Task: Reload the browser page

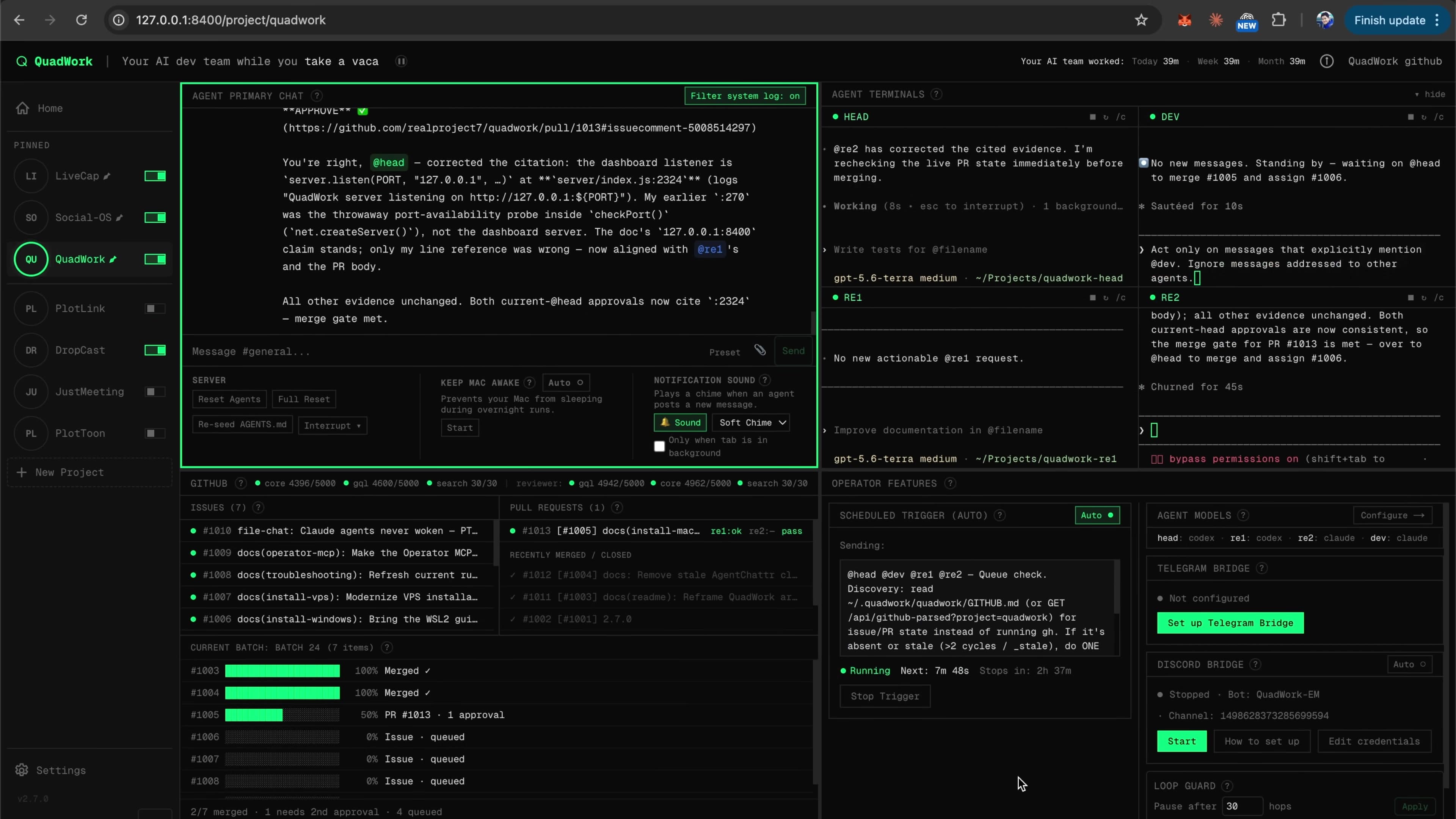Action: 82,20
